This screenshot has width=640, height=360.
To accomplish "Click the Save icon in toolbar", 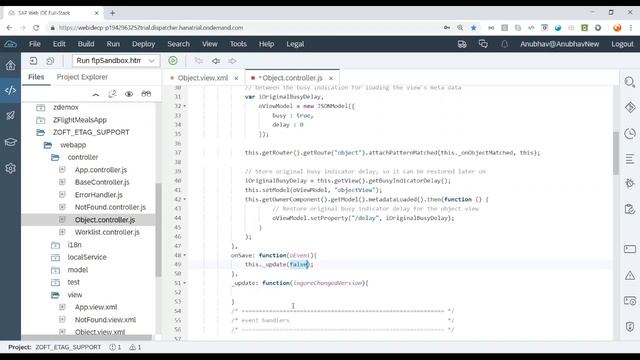I will point(33,61).
